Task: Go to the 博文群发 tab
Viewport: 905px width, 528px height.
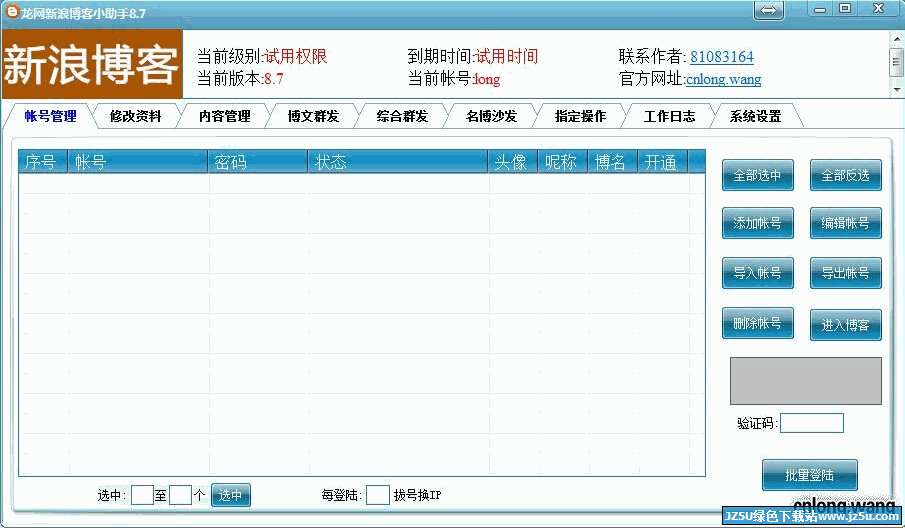Action: (x=313, y=116)
